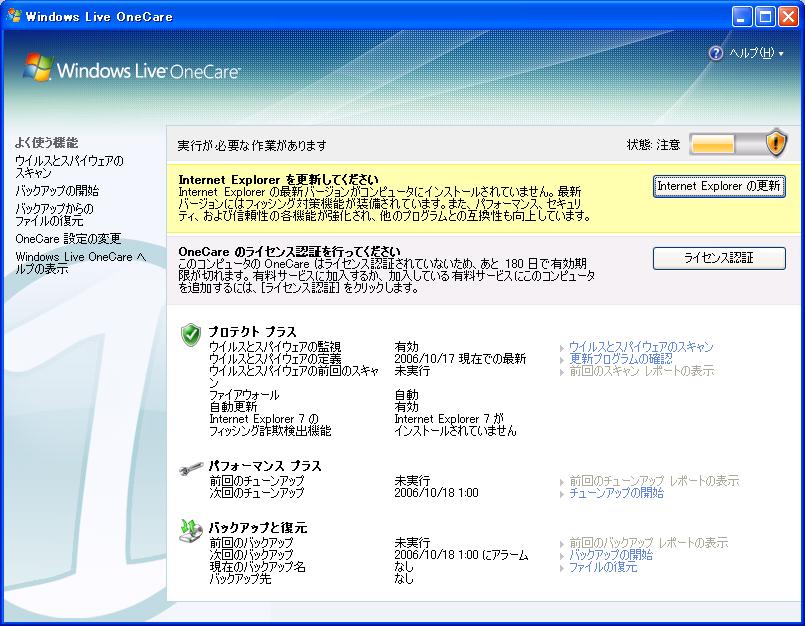This screenshot has width=805, height=626.
Task: Start tune-up via チューンアップの開始 link
Action: (x=616, y=493)
